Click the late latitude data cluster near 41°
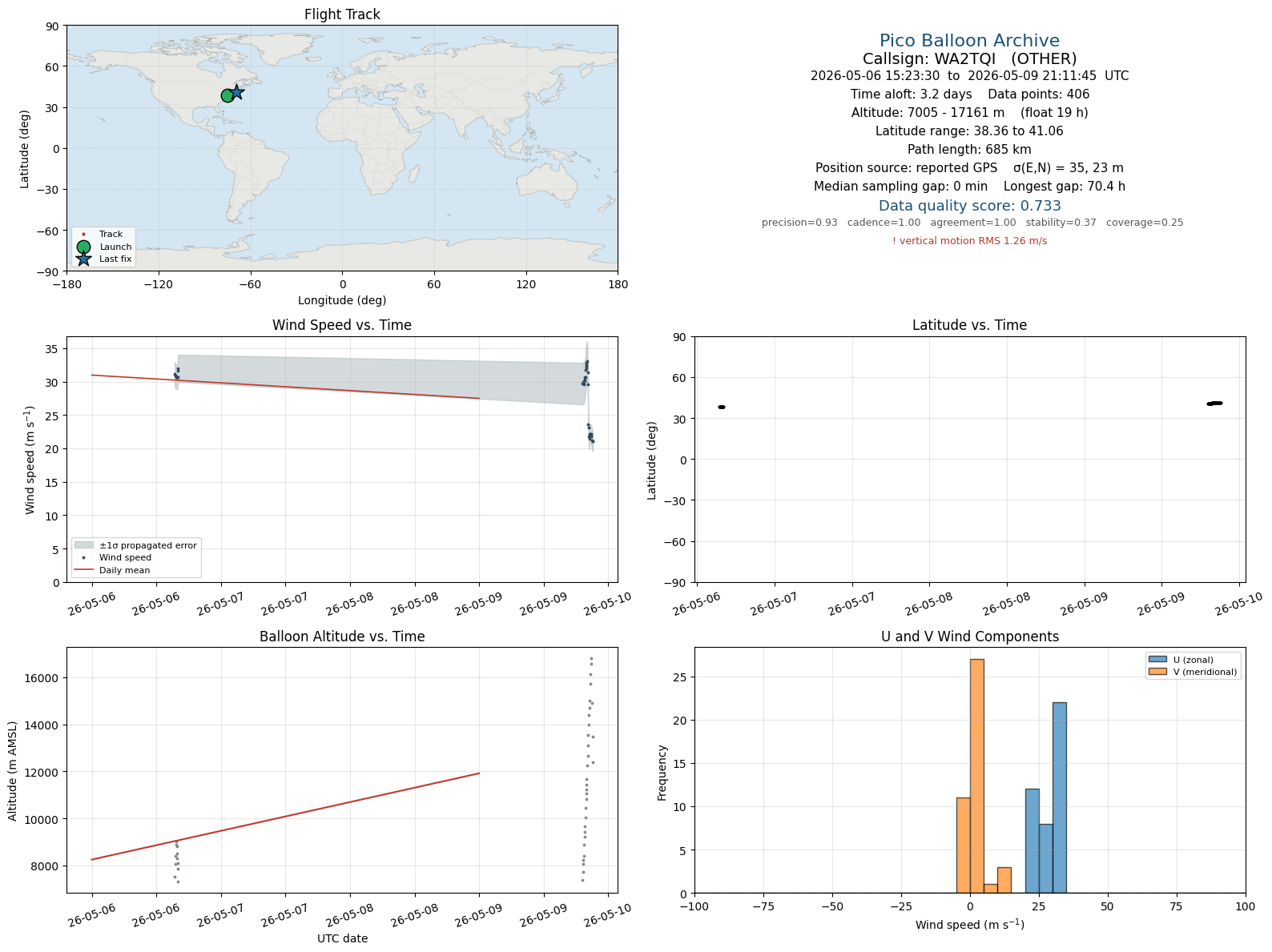Viewport: 1272px width, 952px height. pos(1214,404)
